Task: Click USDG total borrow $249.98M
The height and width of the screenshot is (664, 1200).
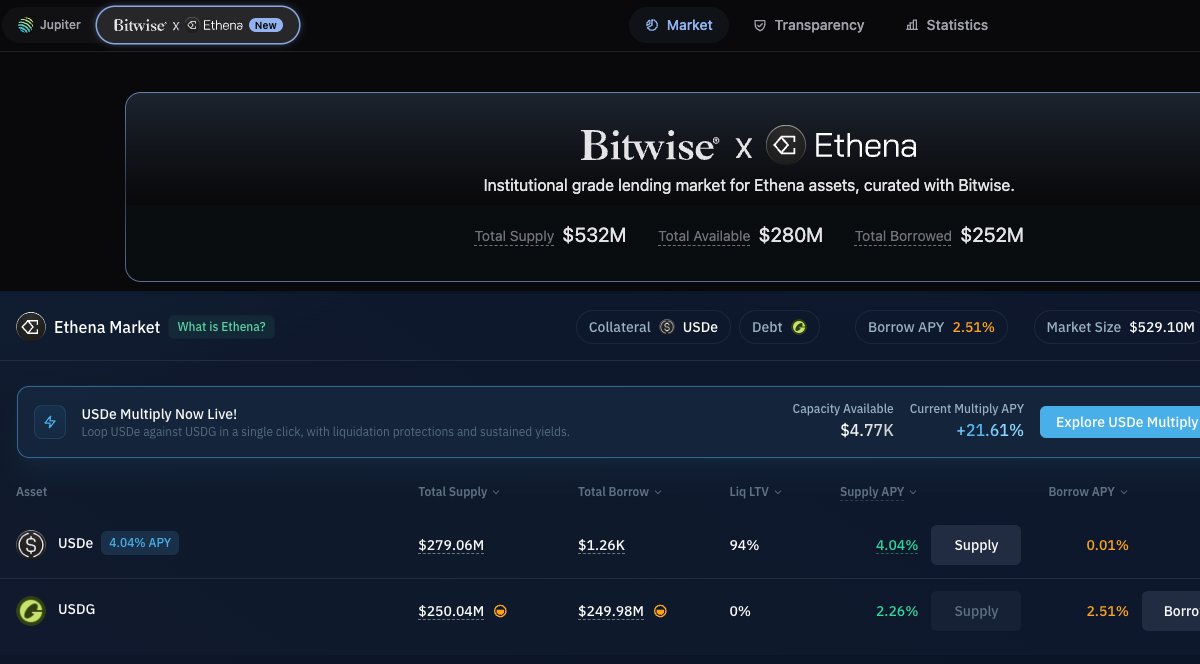Action: coord(611,611)
